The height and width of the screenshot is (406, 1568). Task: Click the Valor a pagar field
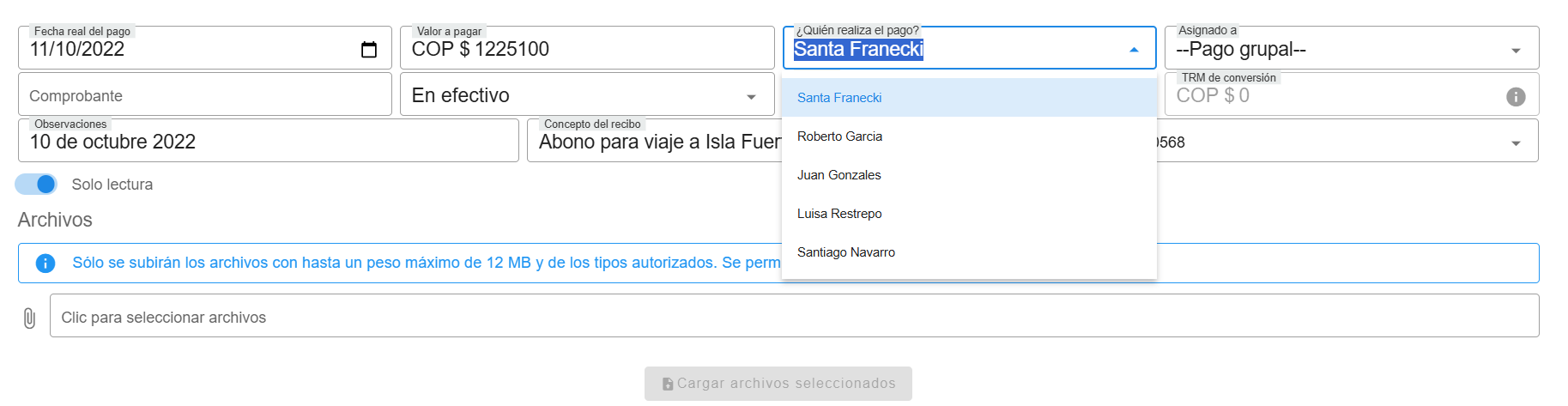click(587, 50)
